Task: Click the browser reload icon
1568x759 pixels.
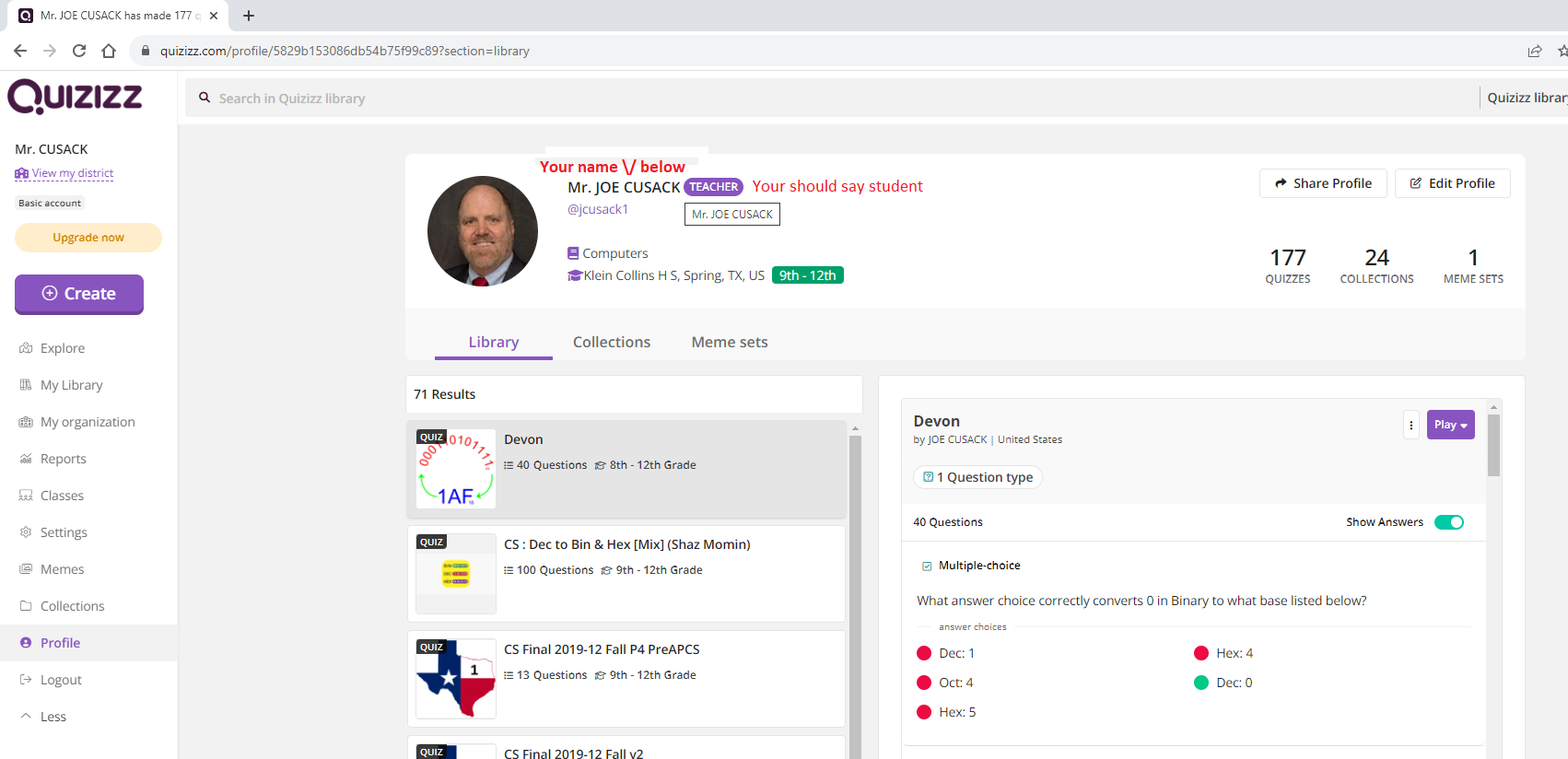Action: 79,51
